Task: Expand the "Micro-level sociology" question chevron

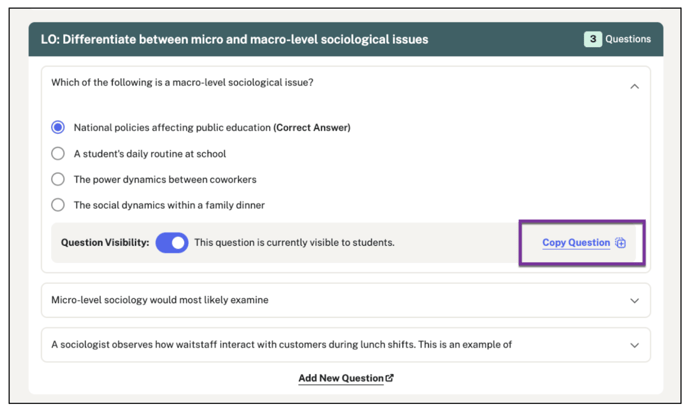Action: [x=634, y=300]
